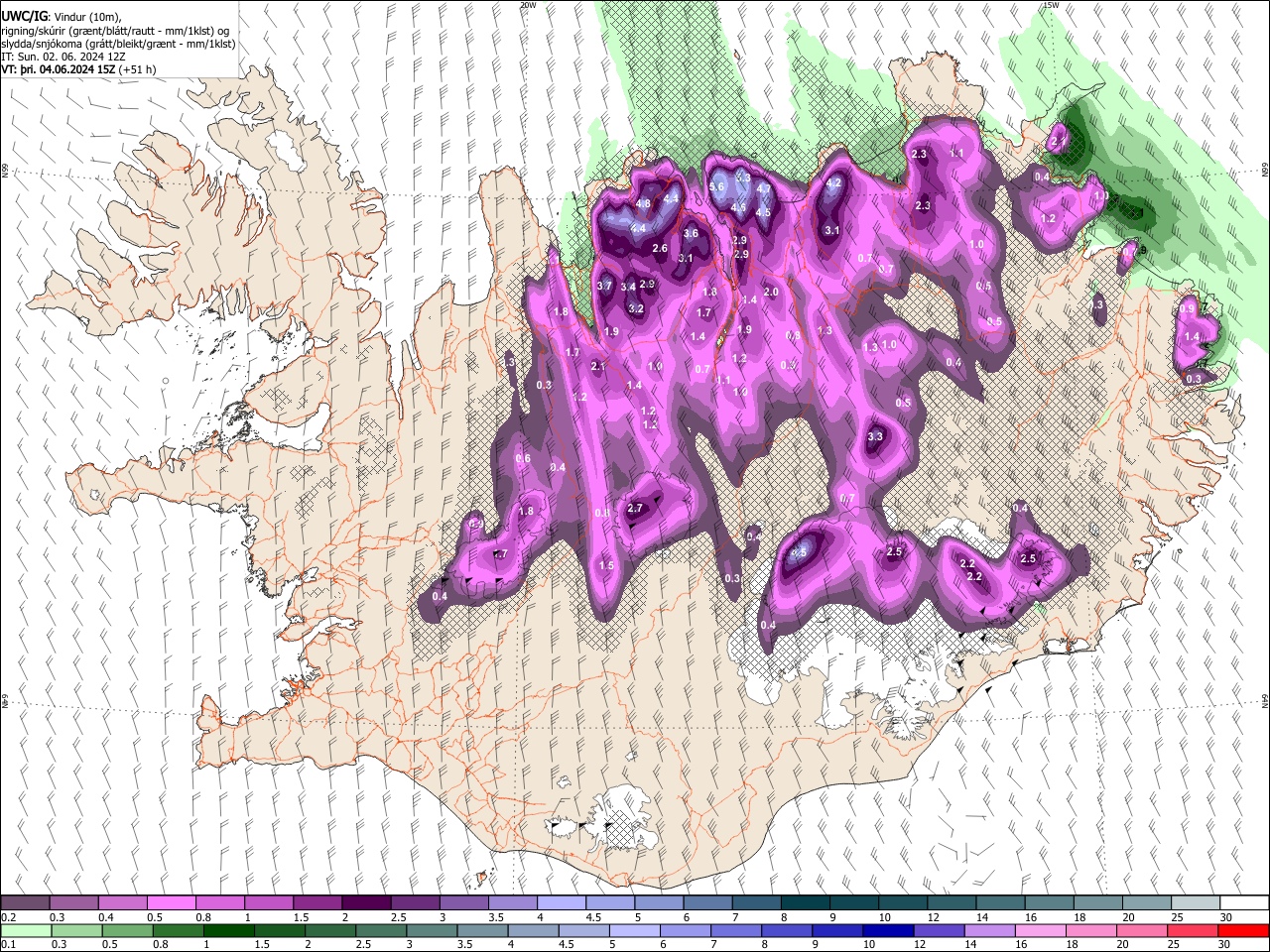Click the 4.2 snowfall value on the map
Viewport: 1270px width, 952px height.
(x=834, y=183)
